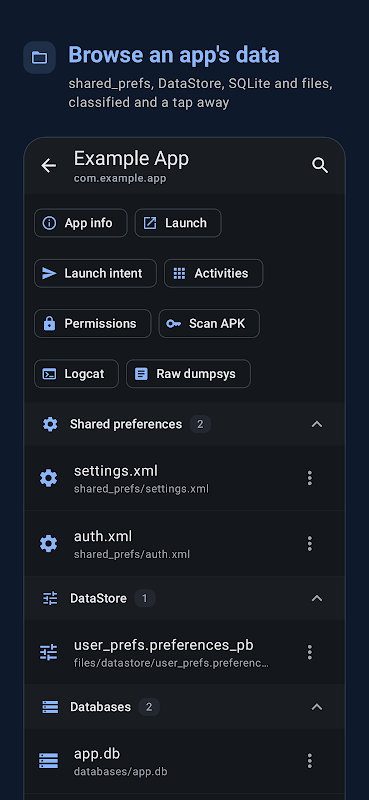Open the Logcat terminal chip
369x800 pixels.
point(77,374)
